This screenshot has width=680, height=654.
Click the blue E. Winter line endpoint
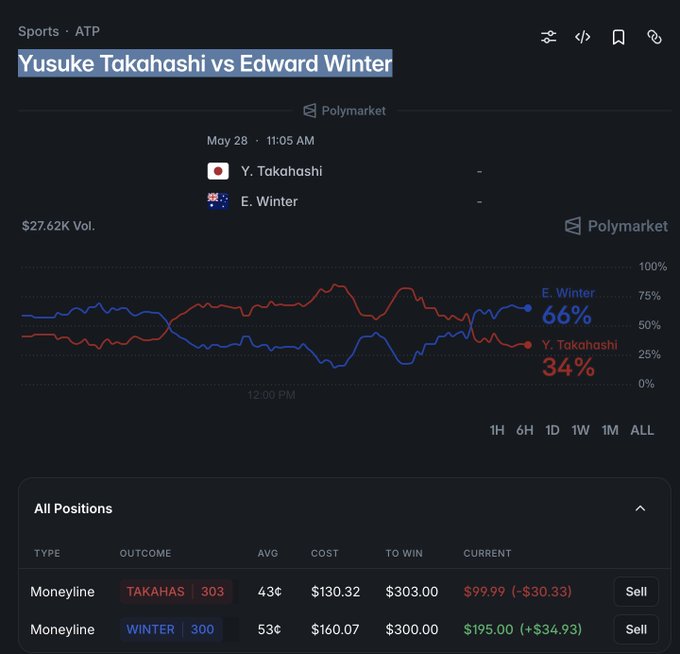(x=527, y=308)
